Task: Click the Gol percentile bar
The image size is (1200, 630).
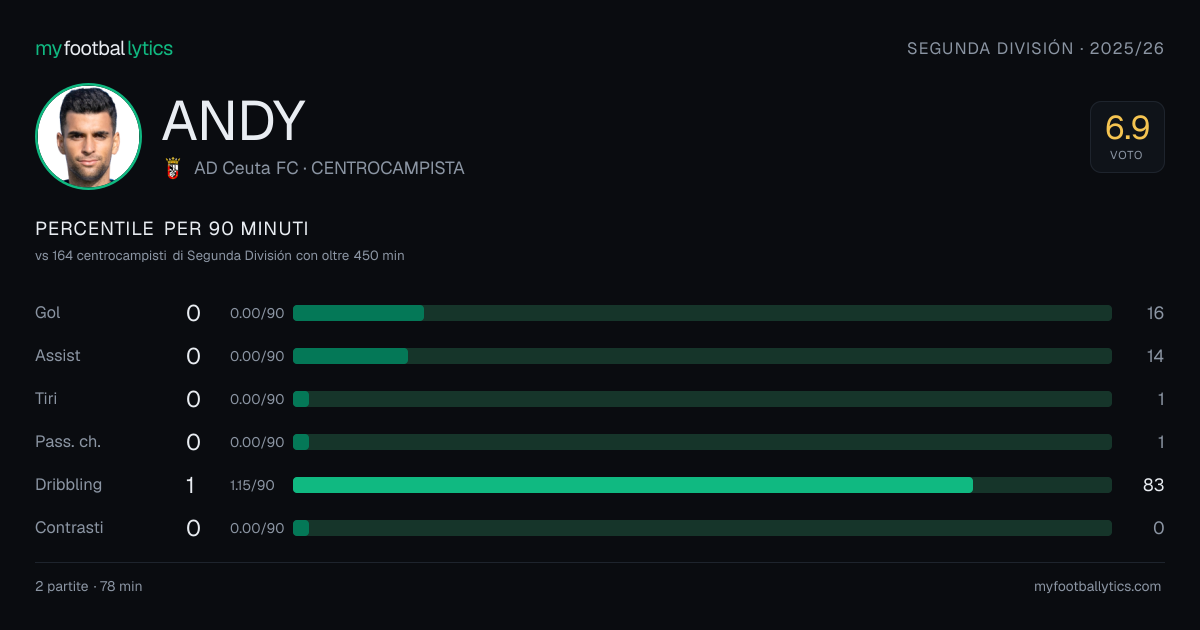Action: click(x=702, y=313)
